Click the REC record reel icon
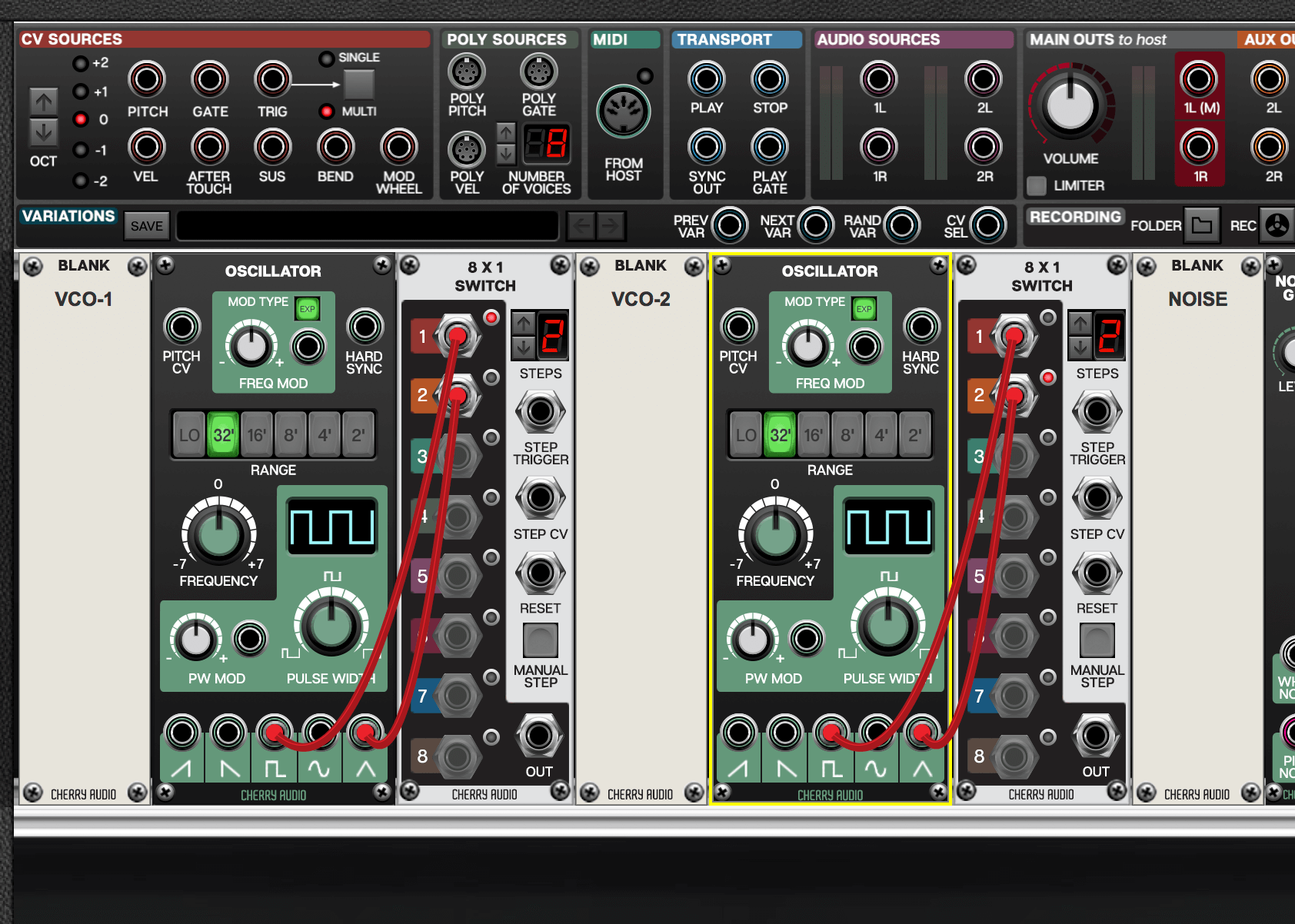 coord(1277,225)
